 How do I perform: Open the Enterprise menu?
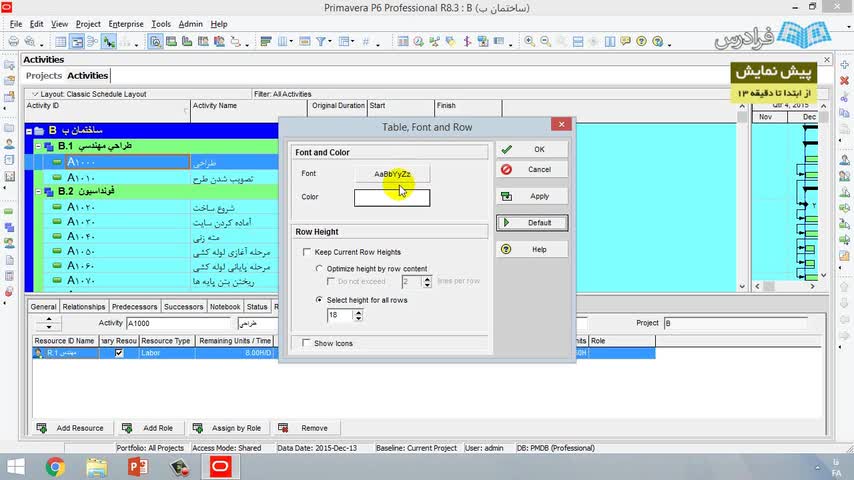[126, 24]
